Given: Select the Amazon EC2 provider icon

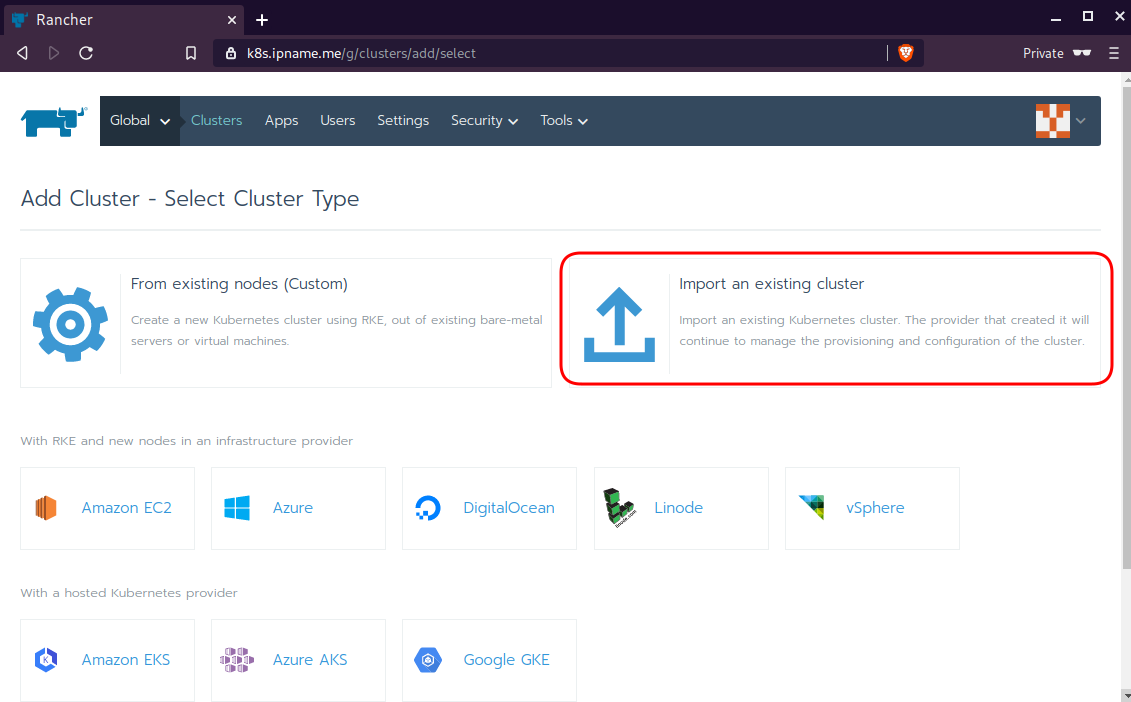Looking at the screenshot, I should pyautogui.click(x=46, y=508).
